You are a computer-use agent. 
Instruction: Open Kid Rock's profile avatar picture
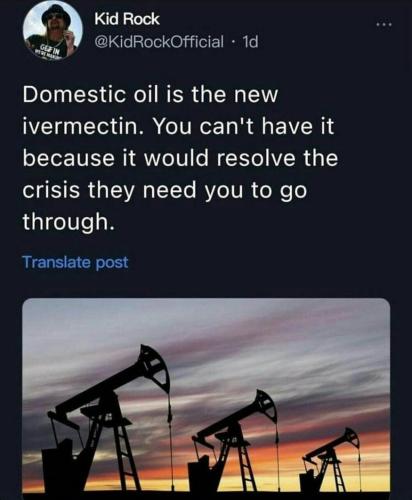pos(53,31)
